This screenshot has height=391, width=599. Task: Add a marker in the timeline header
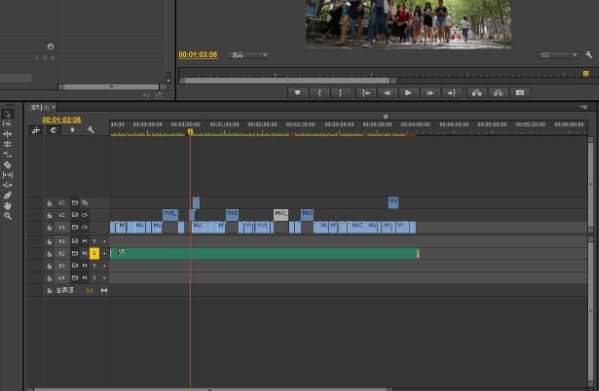[72, 130]
